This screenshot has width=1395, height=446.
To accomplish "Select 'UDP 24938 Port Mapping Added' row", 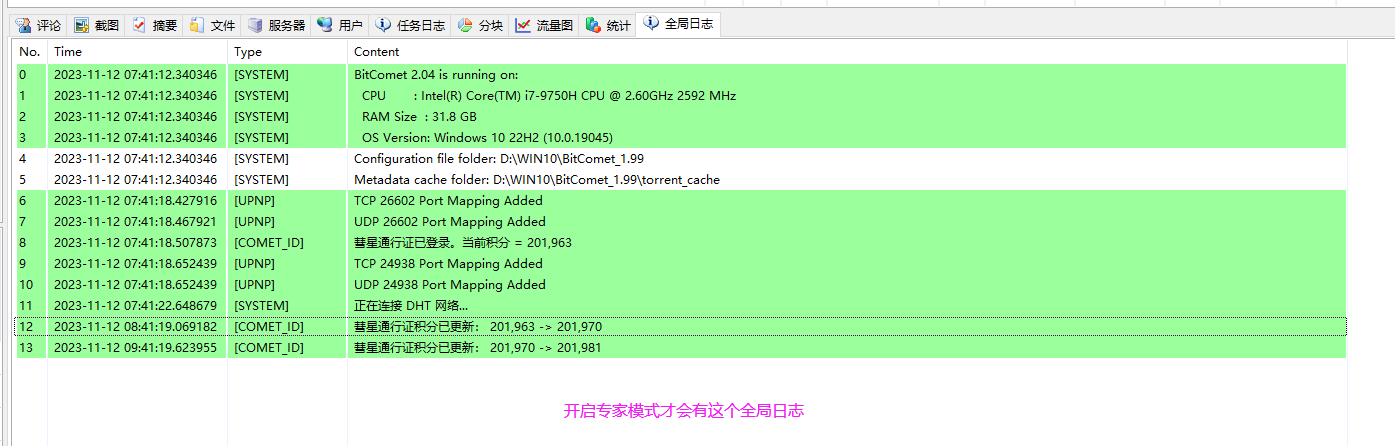I will pos(681,285).
